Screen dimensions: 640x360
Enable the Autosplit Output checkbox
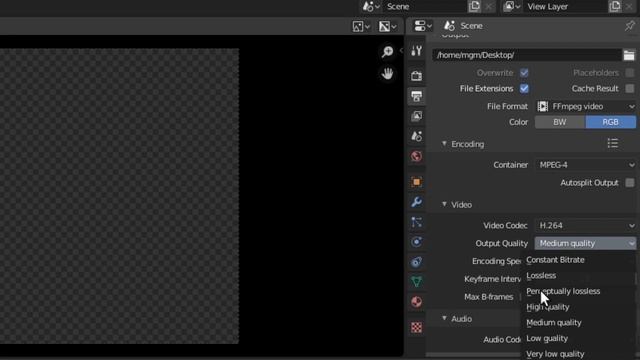630,182
